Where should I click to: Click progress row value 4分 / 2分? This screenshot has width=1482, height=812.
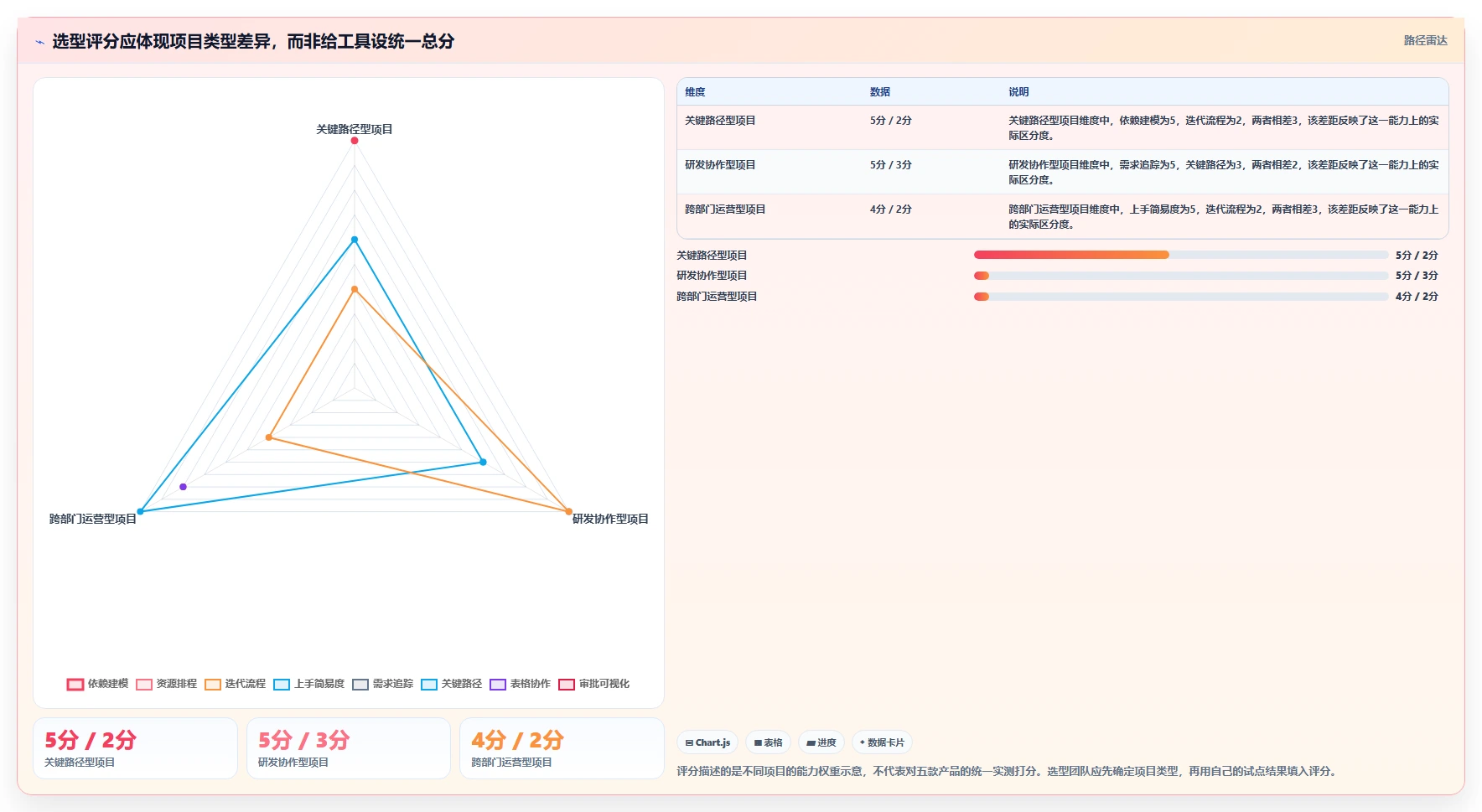(x=1417, y=297)
